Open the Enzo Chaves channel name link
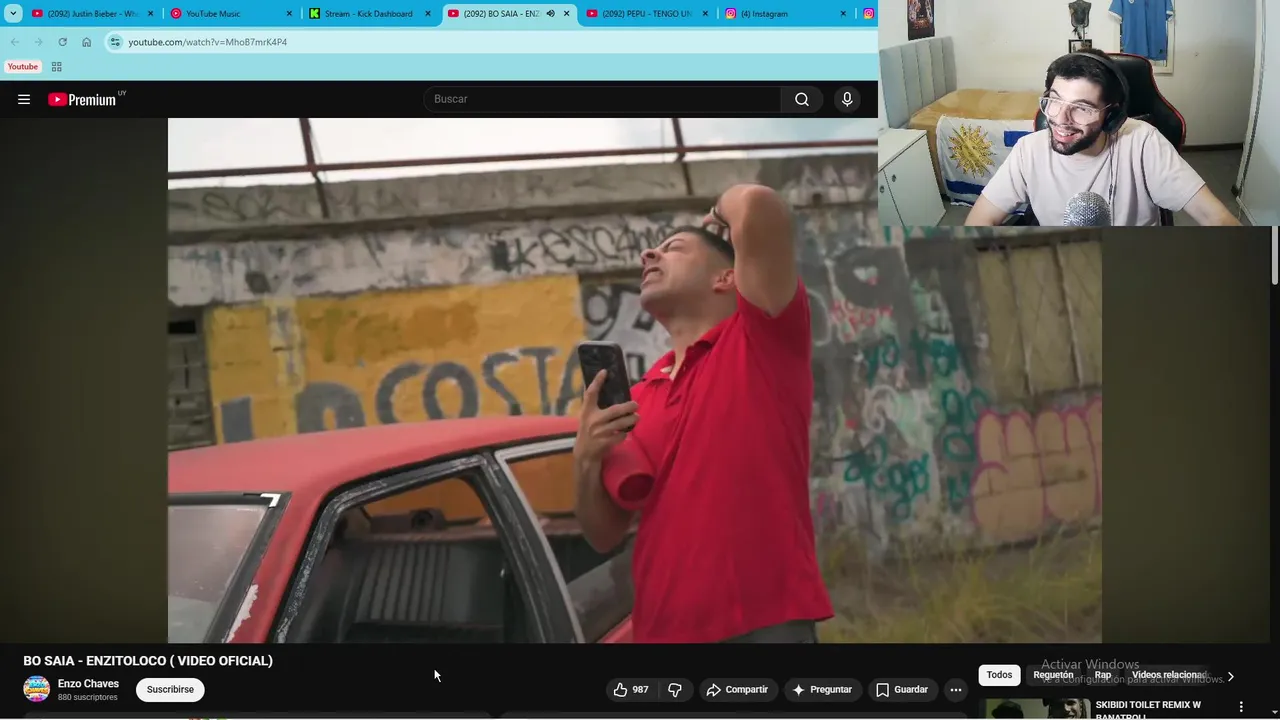The width and height of the screenshot is (1280, 720). coord(88,684)
